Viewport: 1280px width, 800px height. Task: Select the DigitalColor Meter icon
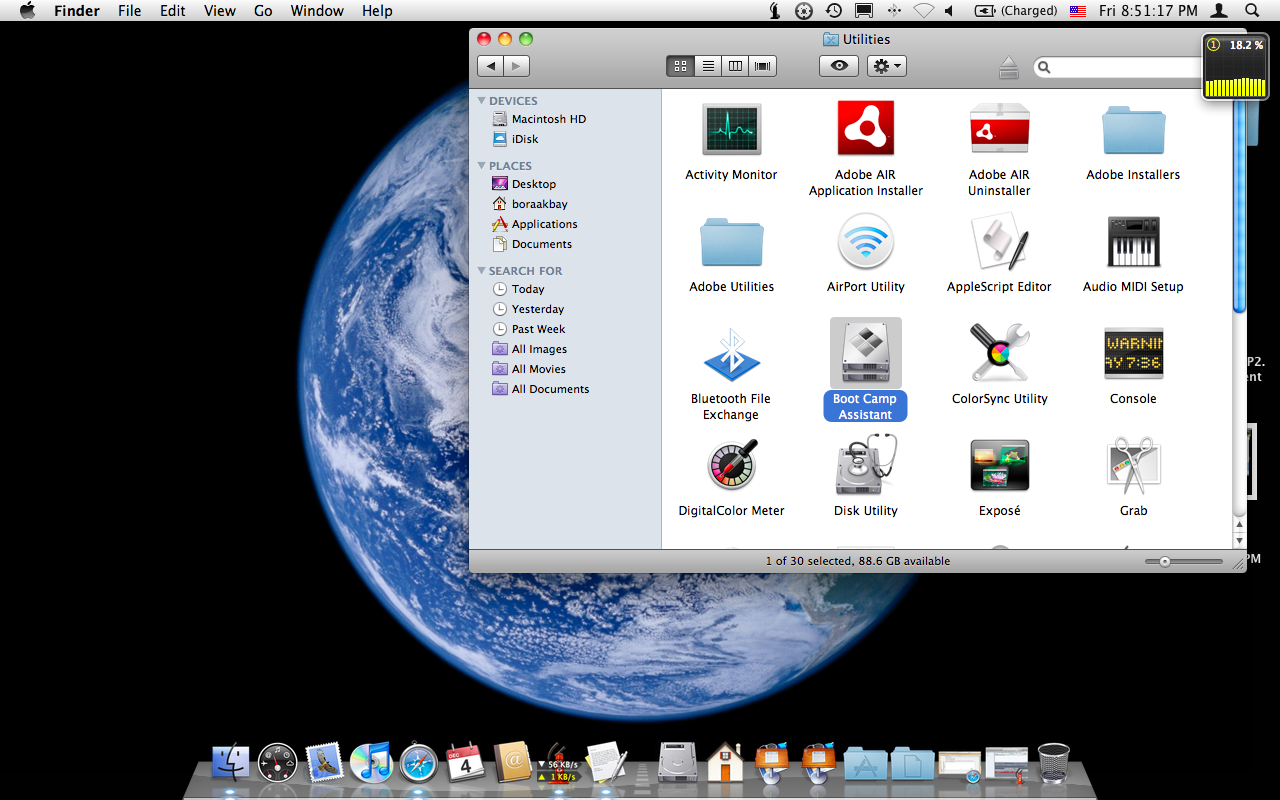(x=732, y=465)
